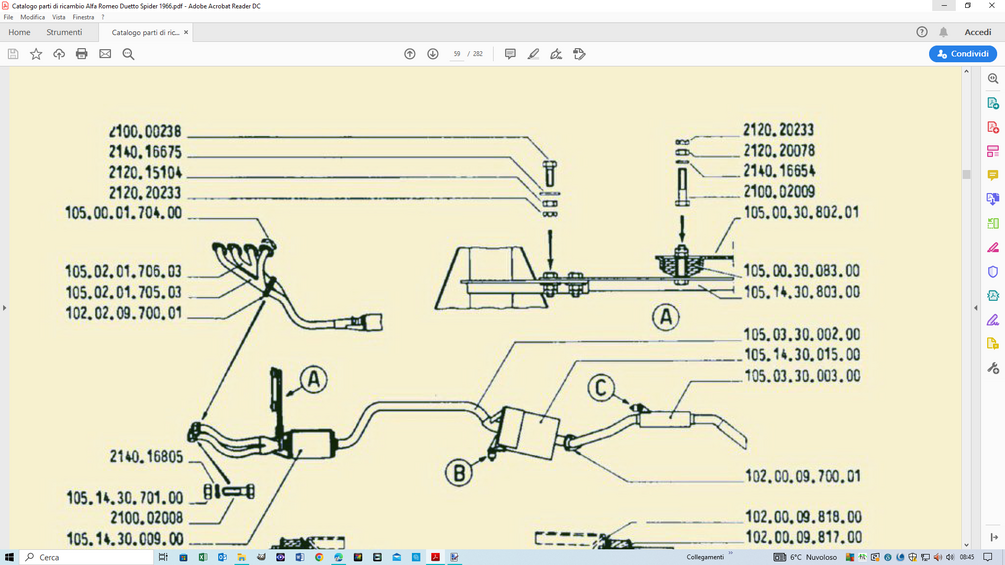Click part number 105.03.30.002.00 in the diagram

point(801,334)
